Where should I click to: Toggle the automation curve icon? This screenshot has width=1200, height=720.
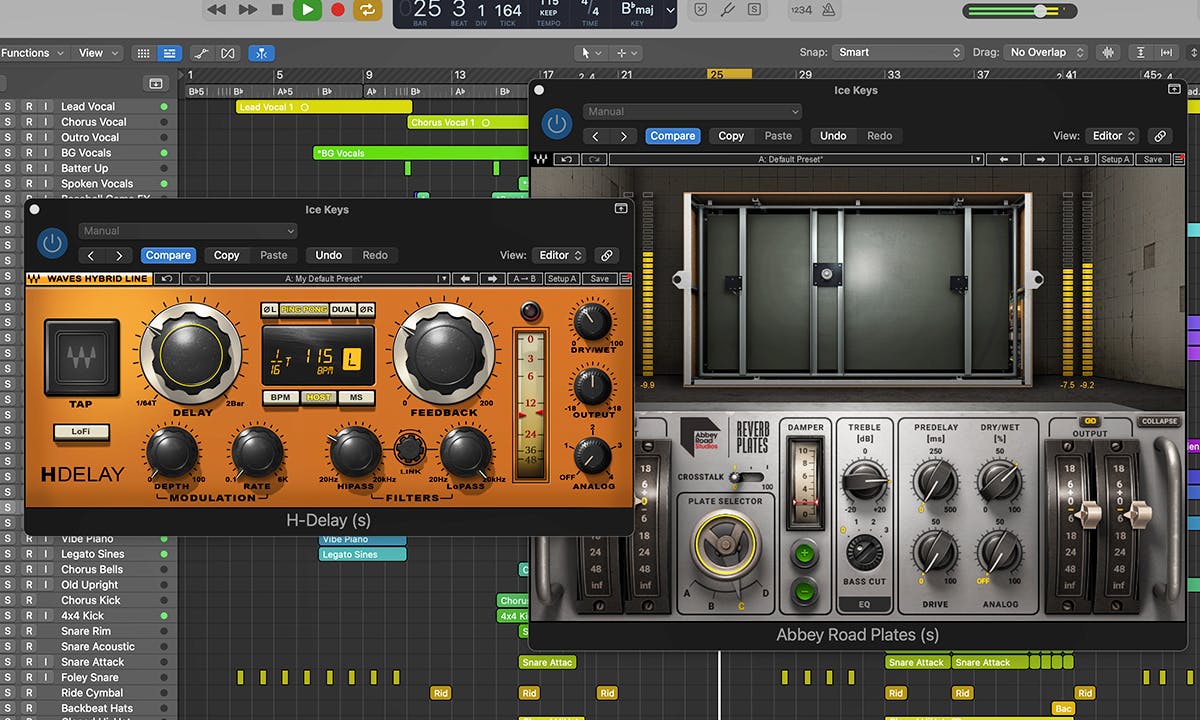click(203, 53)
